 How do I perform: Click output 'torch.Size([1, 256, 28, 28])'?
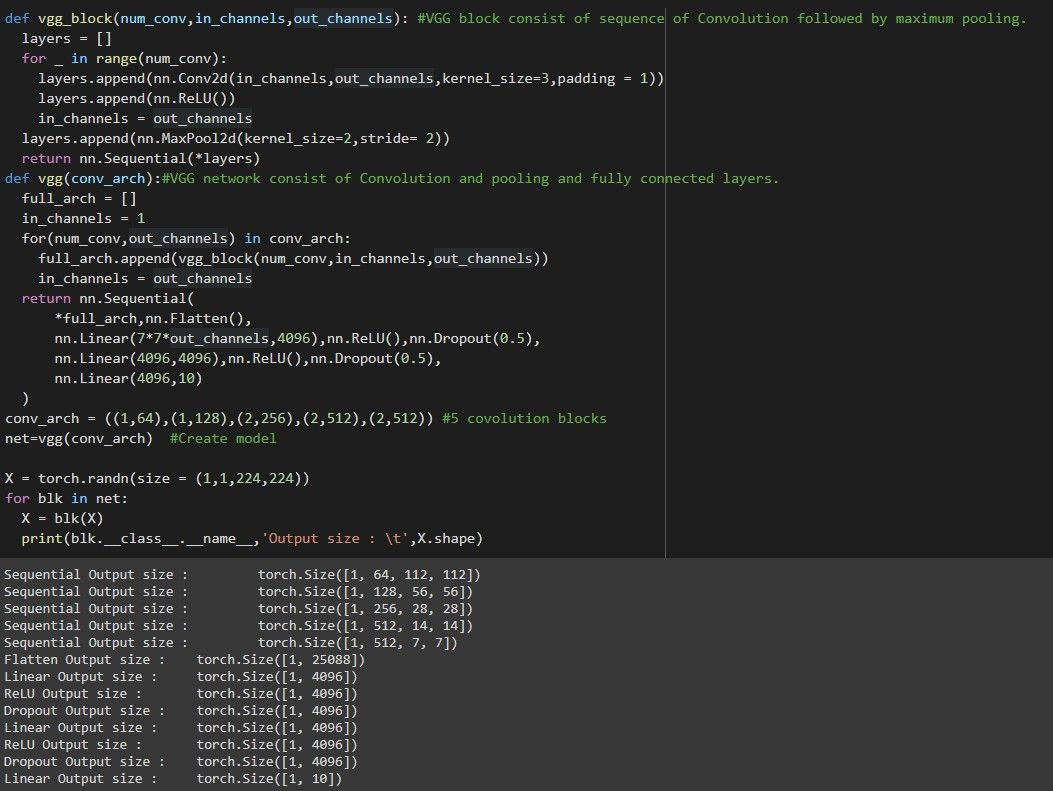tap(365, 608)
